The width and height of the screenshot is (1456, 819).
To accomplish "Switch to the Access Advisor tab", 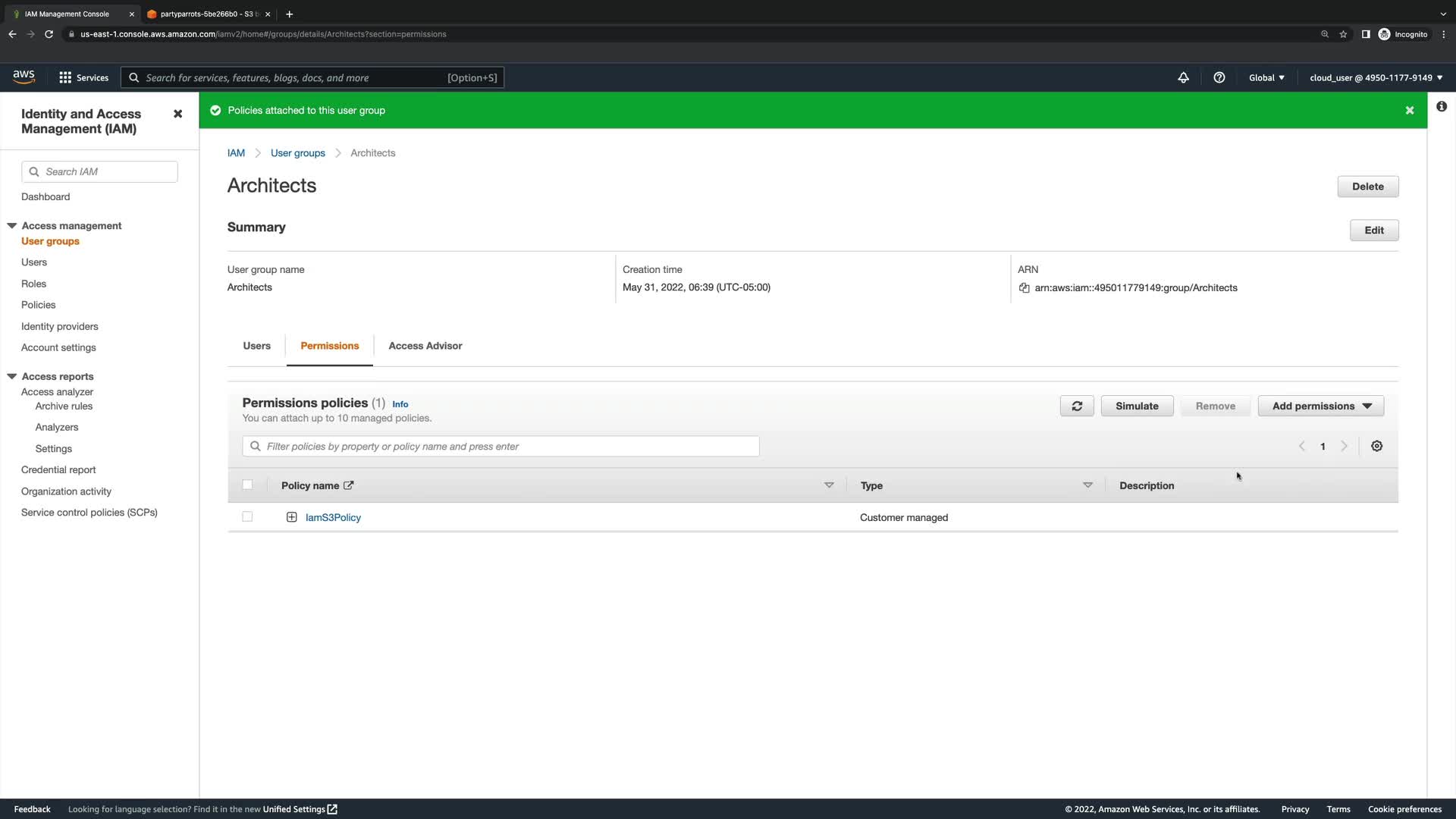I will [x=425, y=346].
